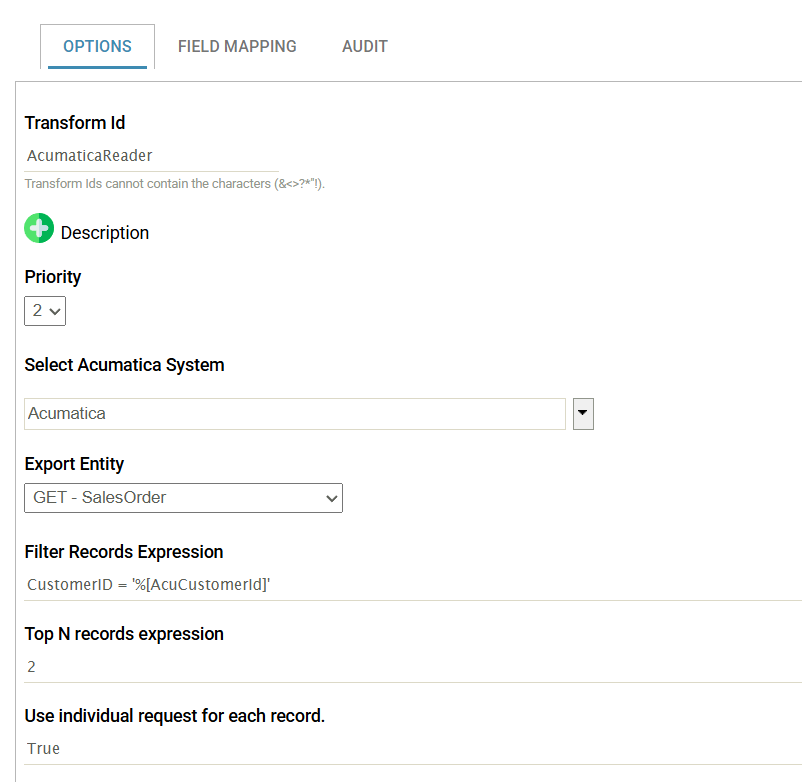Screen dimensions: 802x782
Task: Click the Priority heading label
Action: coord(53,277)
